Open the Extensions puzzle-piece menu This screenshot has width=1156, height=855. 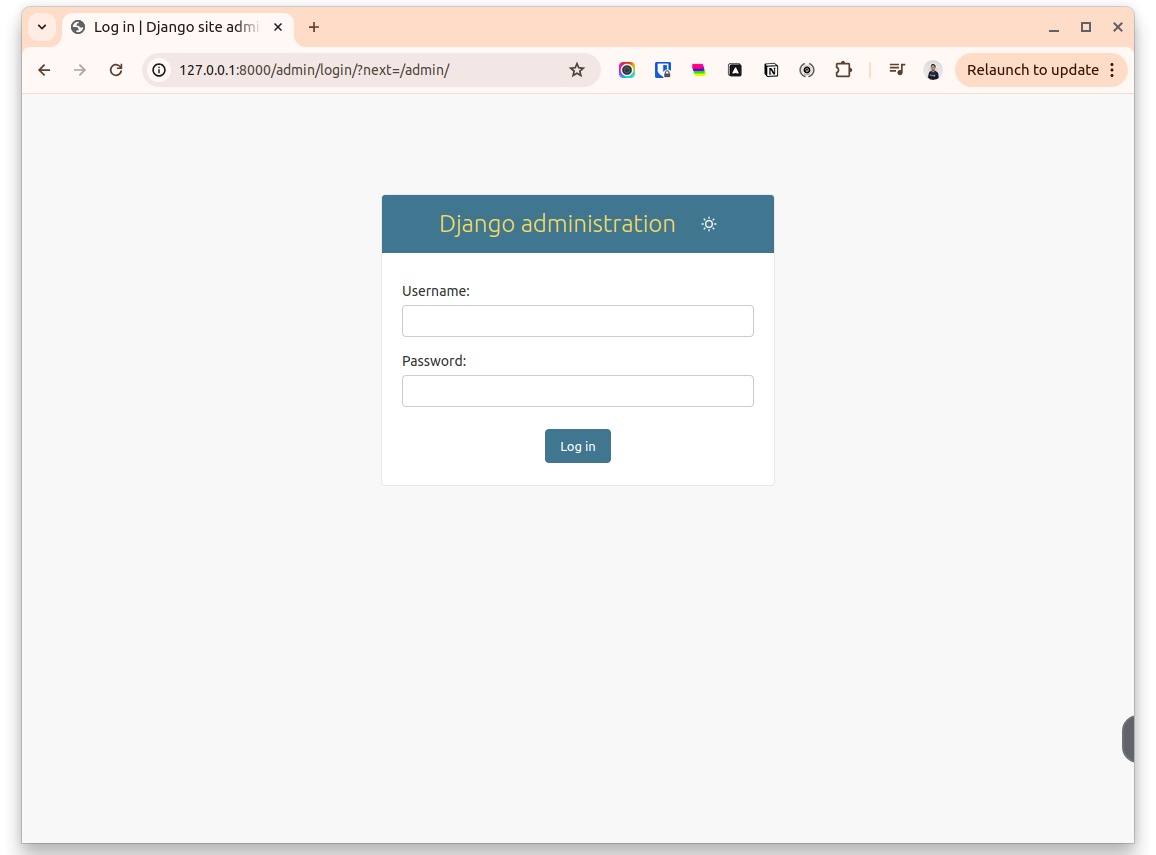tap(843, 70)
